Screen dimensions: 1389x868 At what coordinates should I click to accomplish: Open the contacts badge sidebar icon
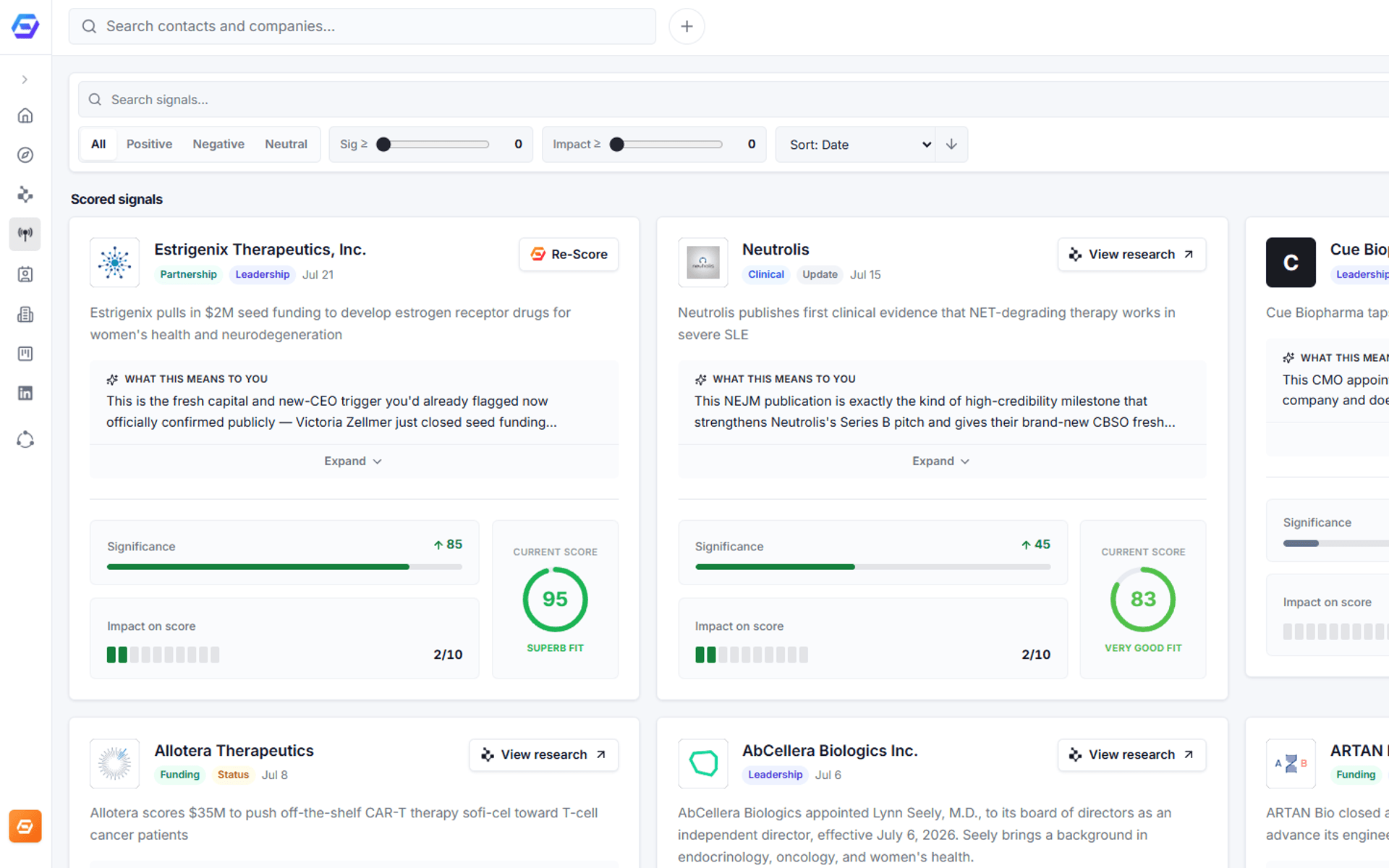click(25, 274)
